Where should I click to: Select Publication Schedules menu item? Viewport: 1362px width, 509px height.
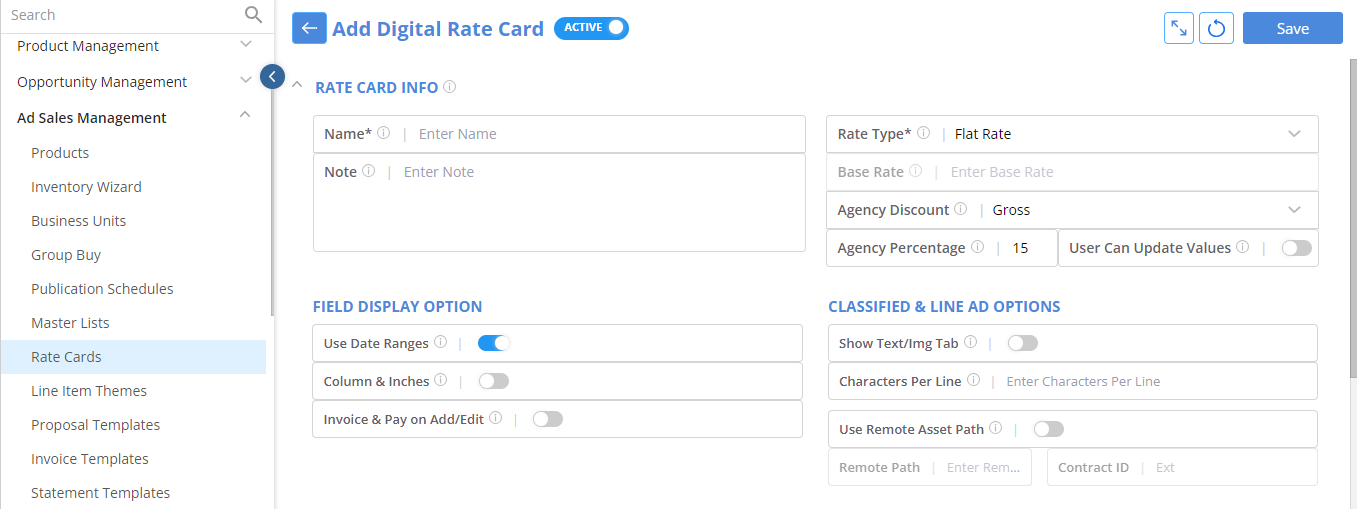(102, 289)
